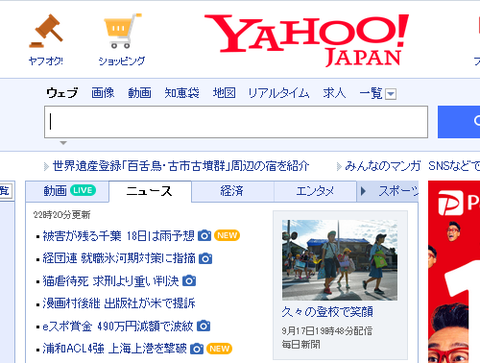Open 世界遺産登録 百舌鳥・古市古墳群 promo link
Image resolution: width=480 pixels, height=363 pixels.
pyautogui.click(x=181, y=166)
